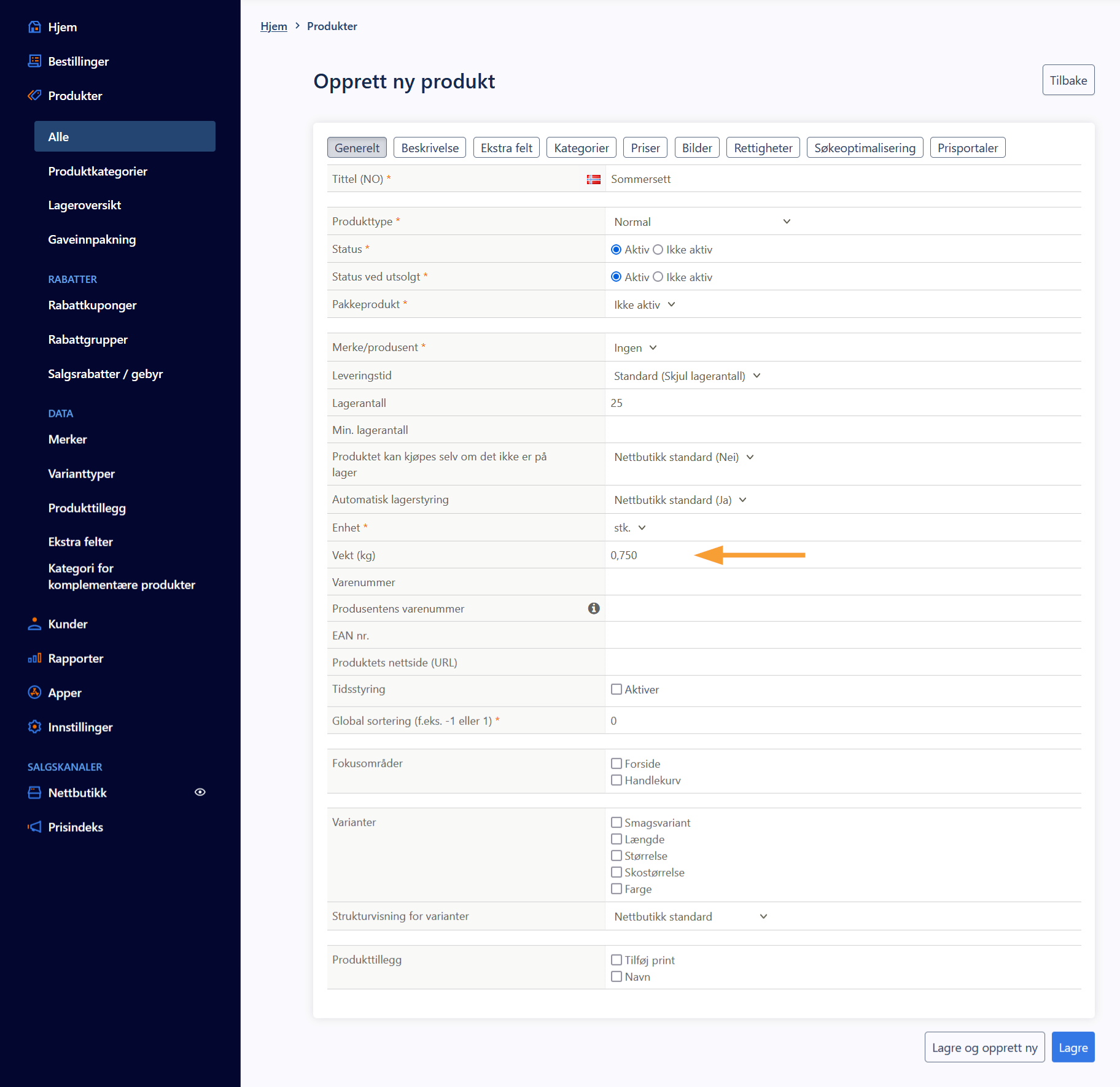Click the Varenummer input field

point(842,582)
